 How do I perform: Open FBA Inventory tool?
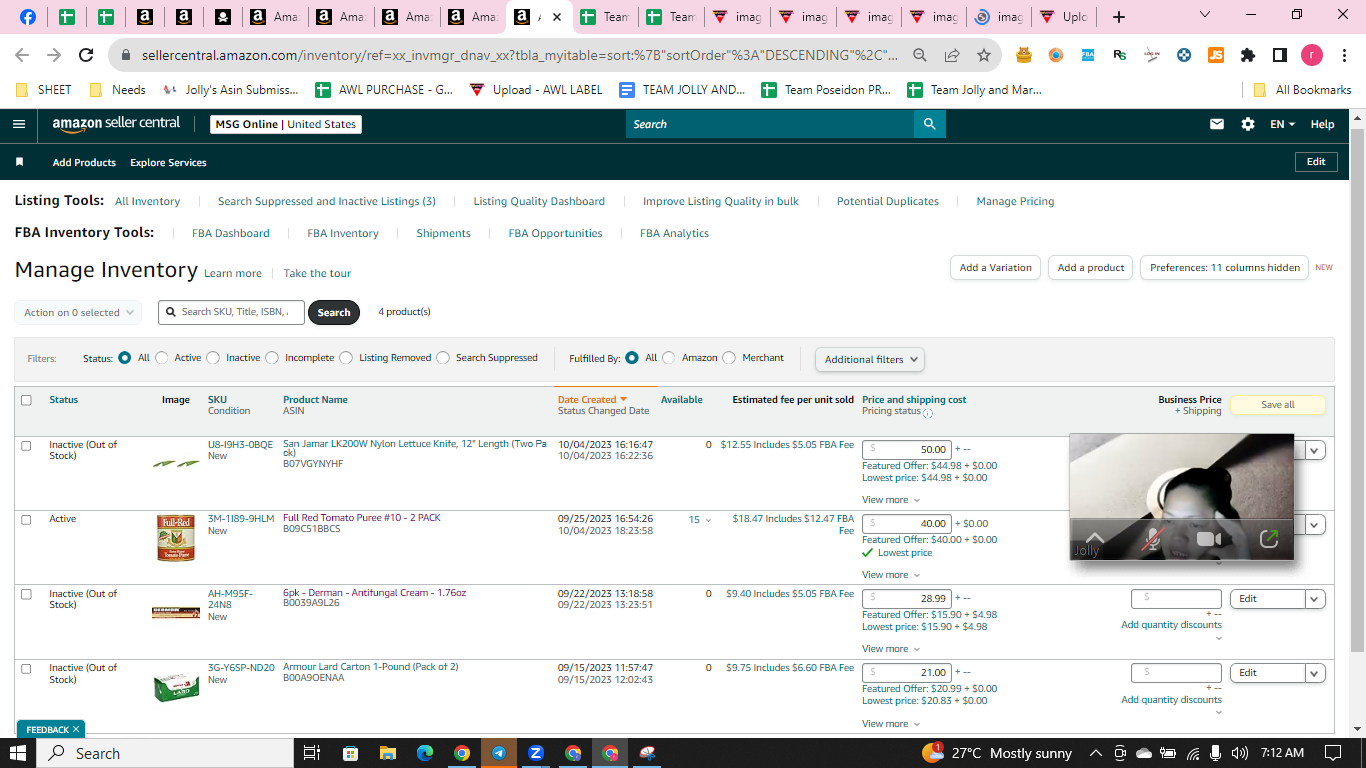point(343,233)
